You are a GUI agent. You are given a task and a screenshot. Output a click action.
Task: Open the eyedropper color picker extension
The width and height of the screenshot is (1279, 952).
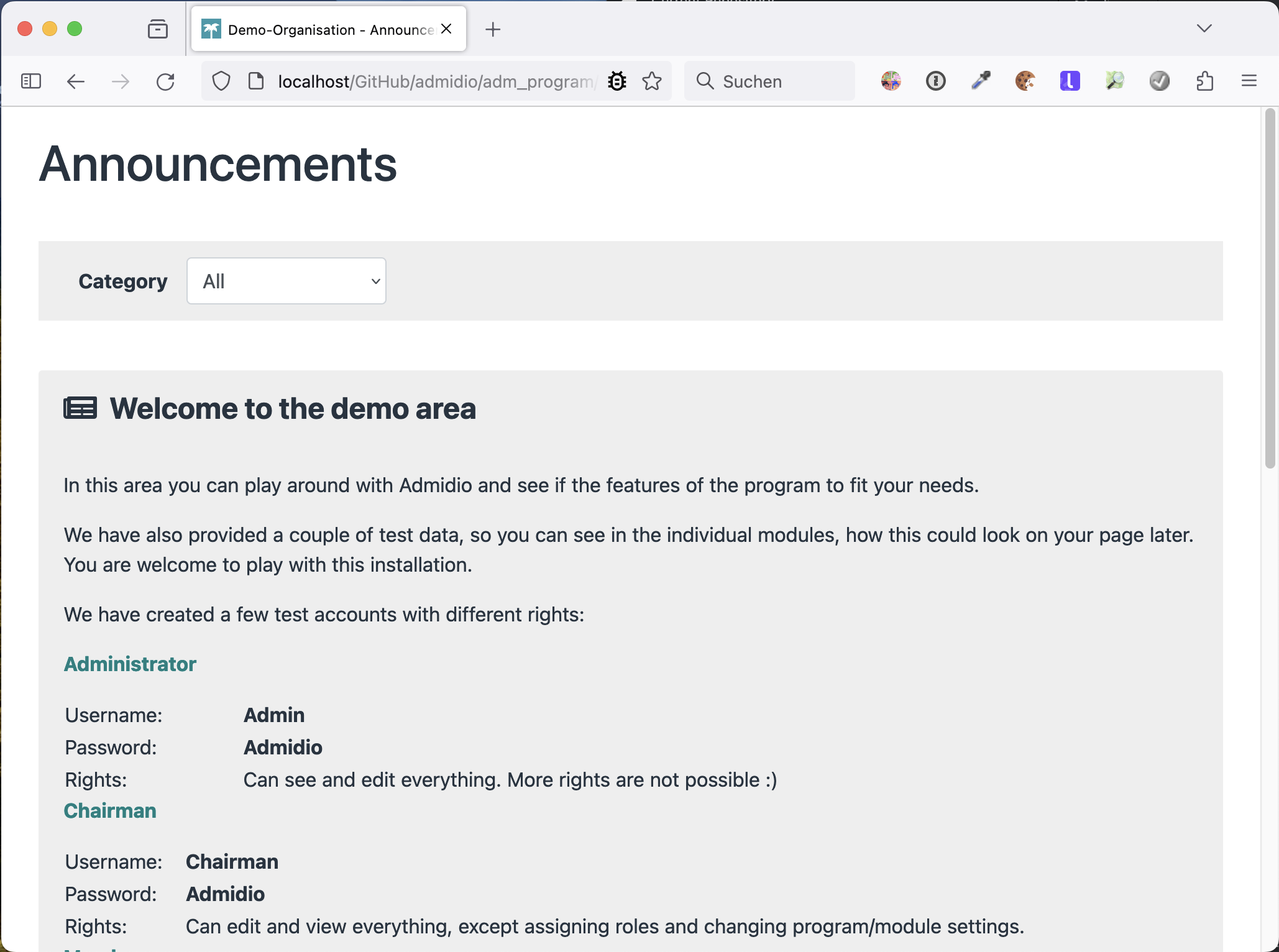pos(981,81)
